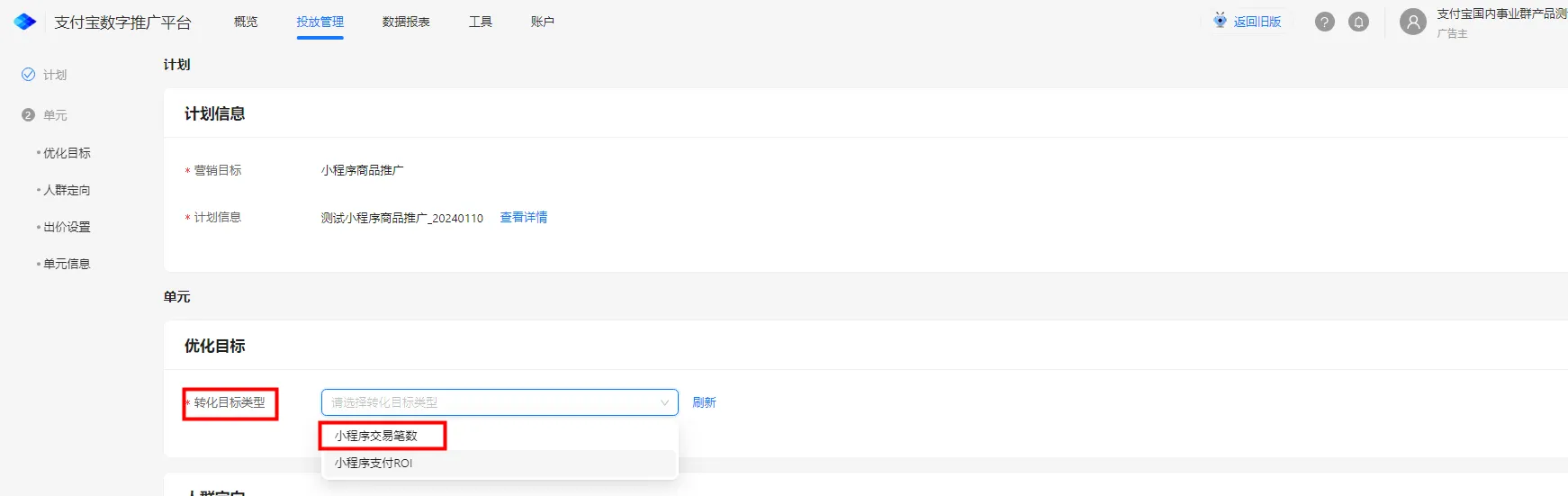
Task: Open the 数据报表 menu tab
Action: pyautogui.click(x=406, y=22)
